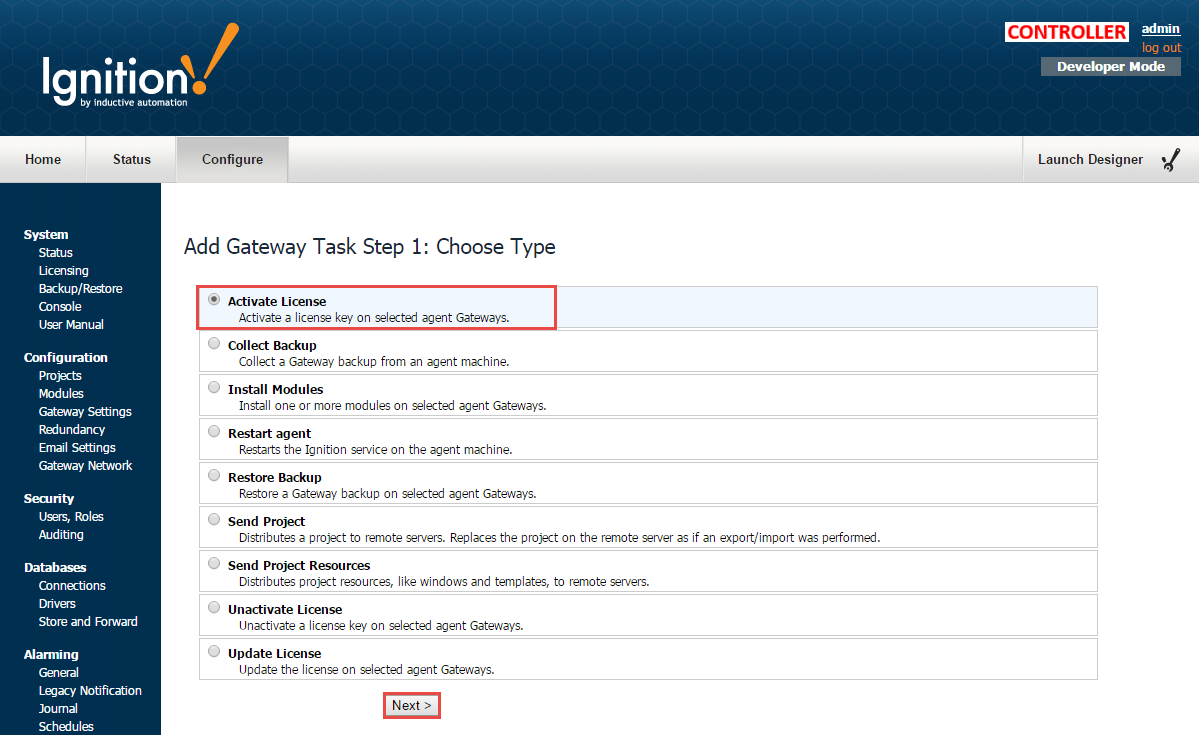Open Drivers under Databases
The image size is (1199, 735).
[57, 603]
